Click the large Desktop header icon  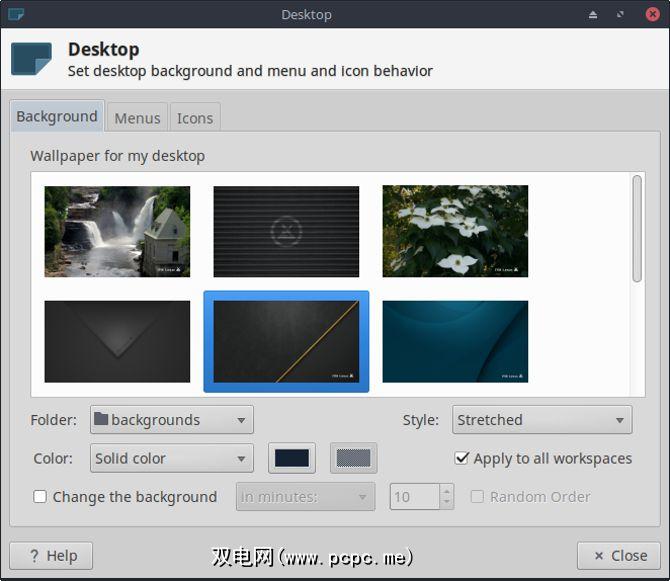coord(31,59)
